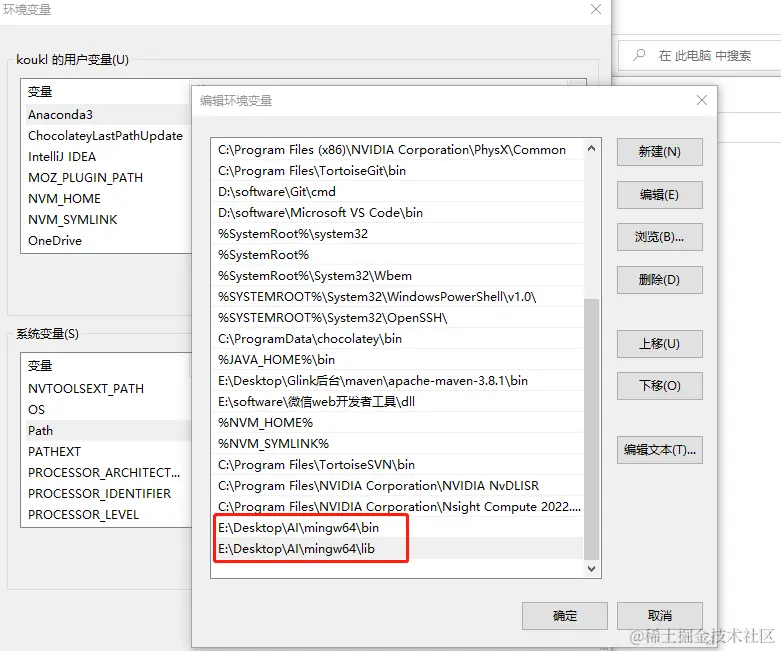Select NVM_SYMLINK in user variables list
Screen dimensions: 781x651
[107, 220]
